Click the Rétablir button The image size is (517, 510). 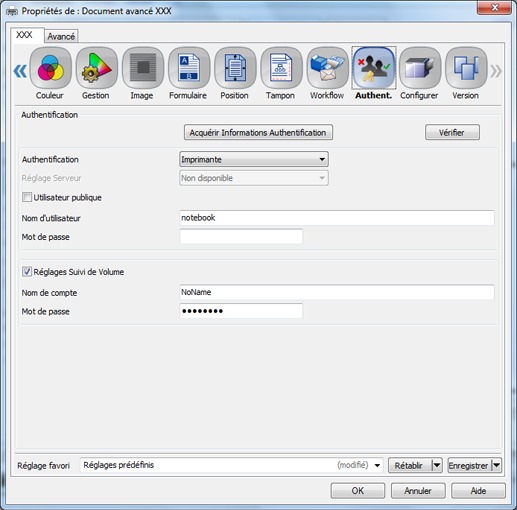409,465
